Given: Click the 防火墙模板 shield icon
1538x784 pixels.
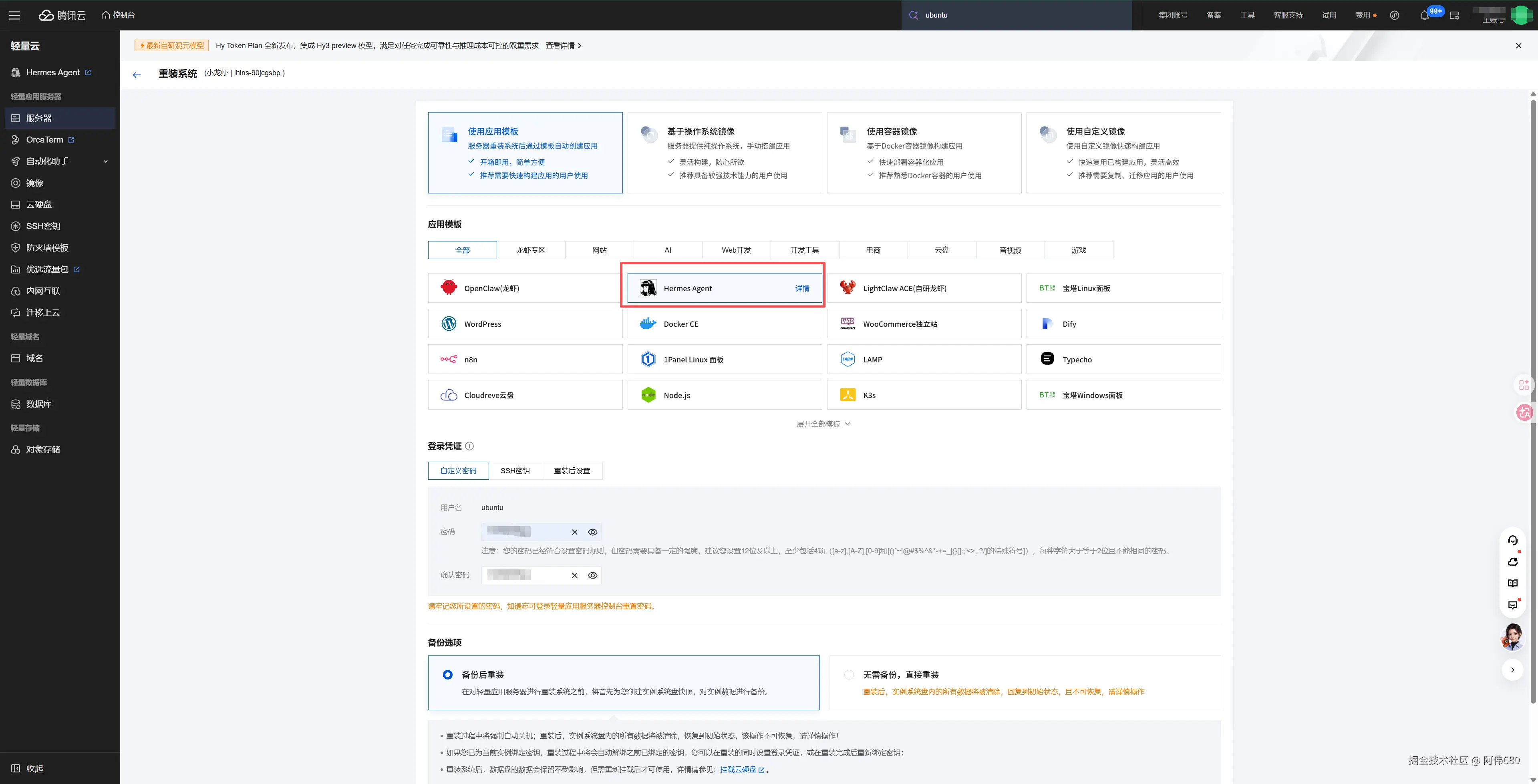Looking at the screenshot, I should tap(16, 248).
